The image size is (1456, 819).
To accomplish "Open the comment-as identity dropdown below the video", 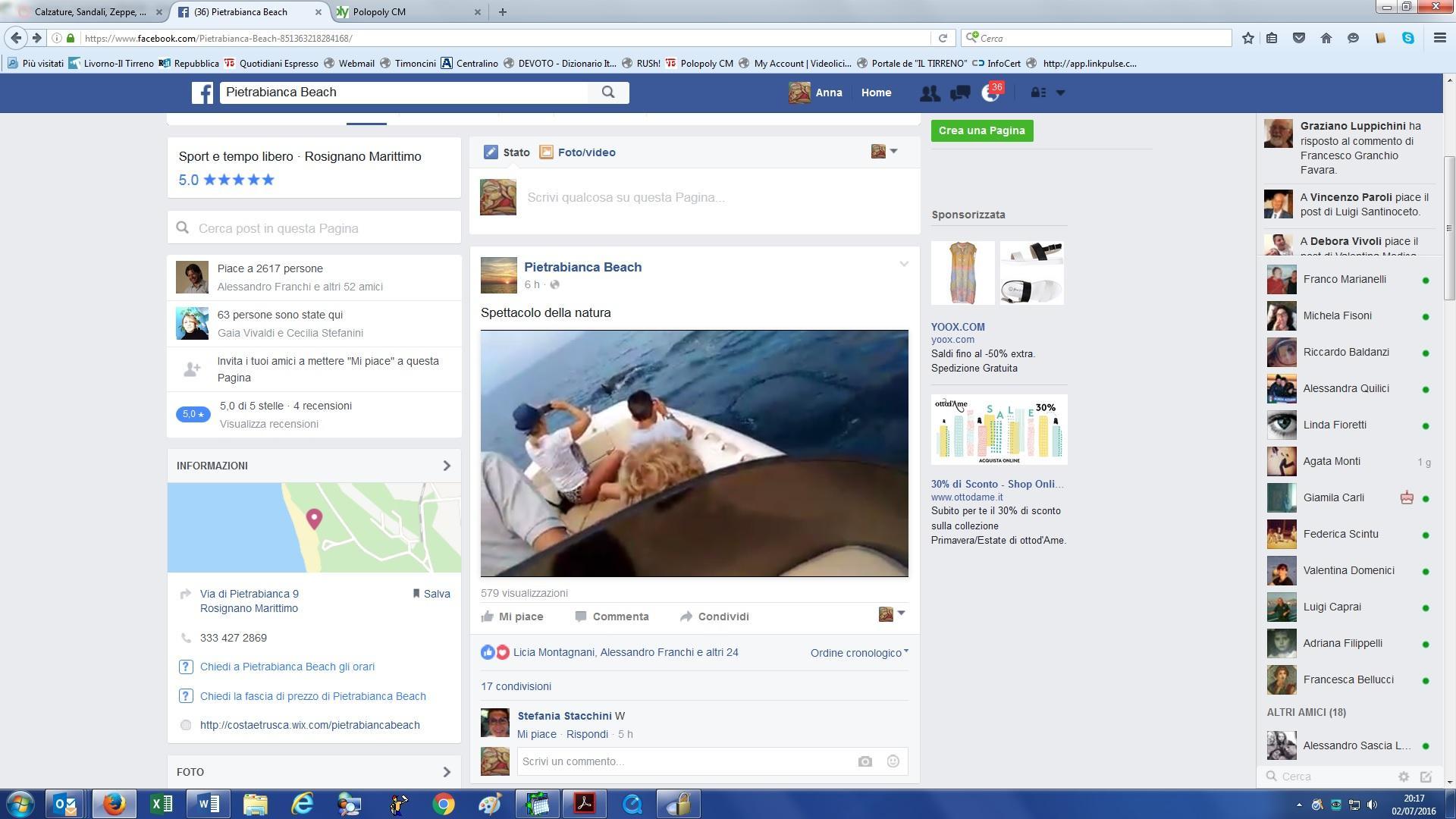I will pyautogui.click(x=892, y=614).
